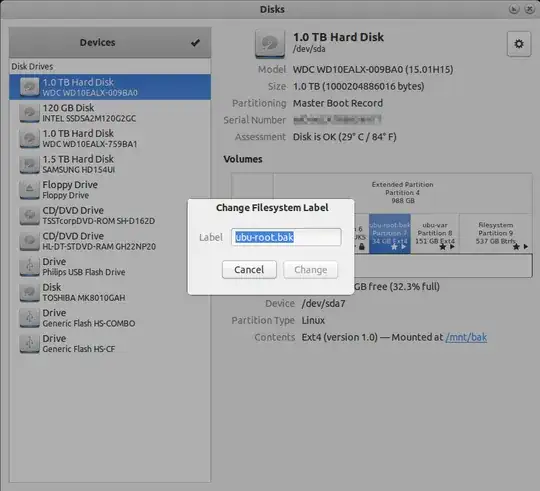Click the star icon on Partition 9

(x=516, y=247)
